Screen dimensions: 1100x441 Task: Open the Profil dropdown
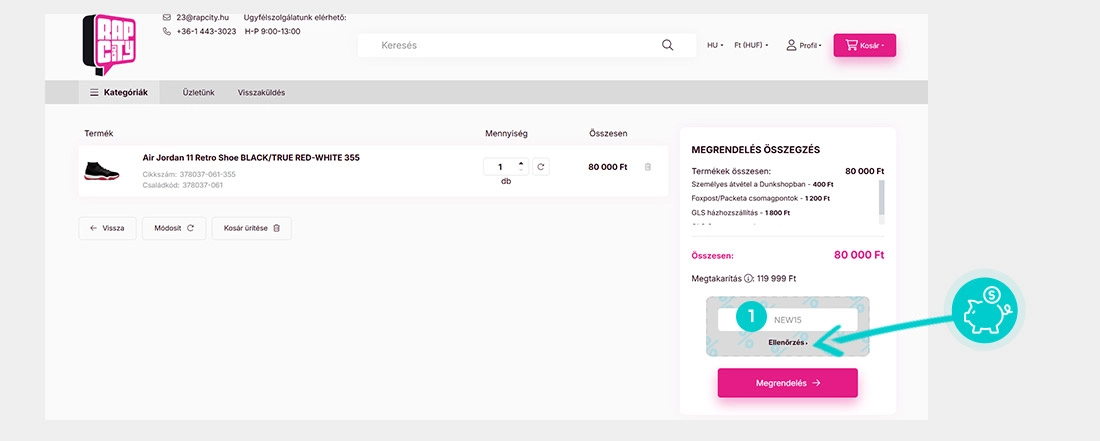click(x=803, y=45)
